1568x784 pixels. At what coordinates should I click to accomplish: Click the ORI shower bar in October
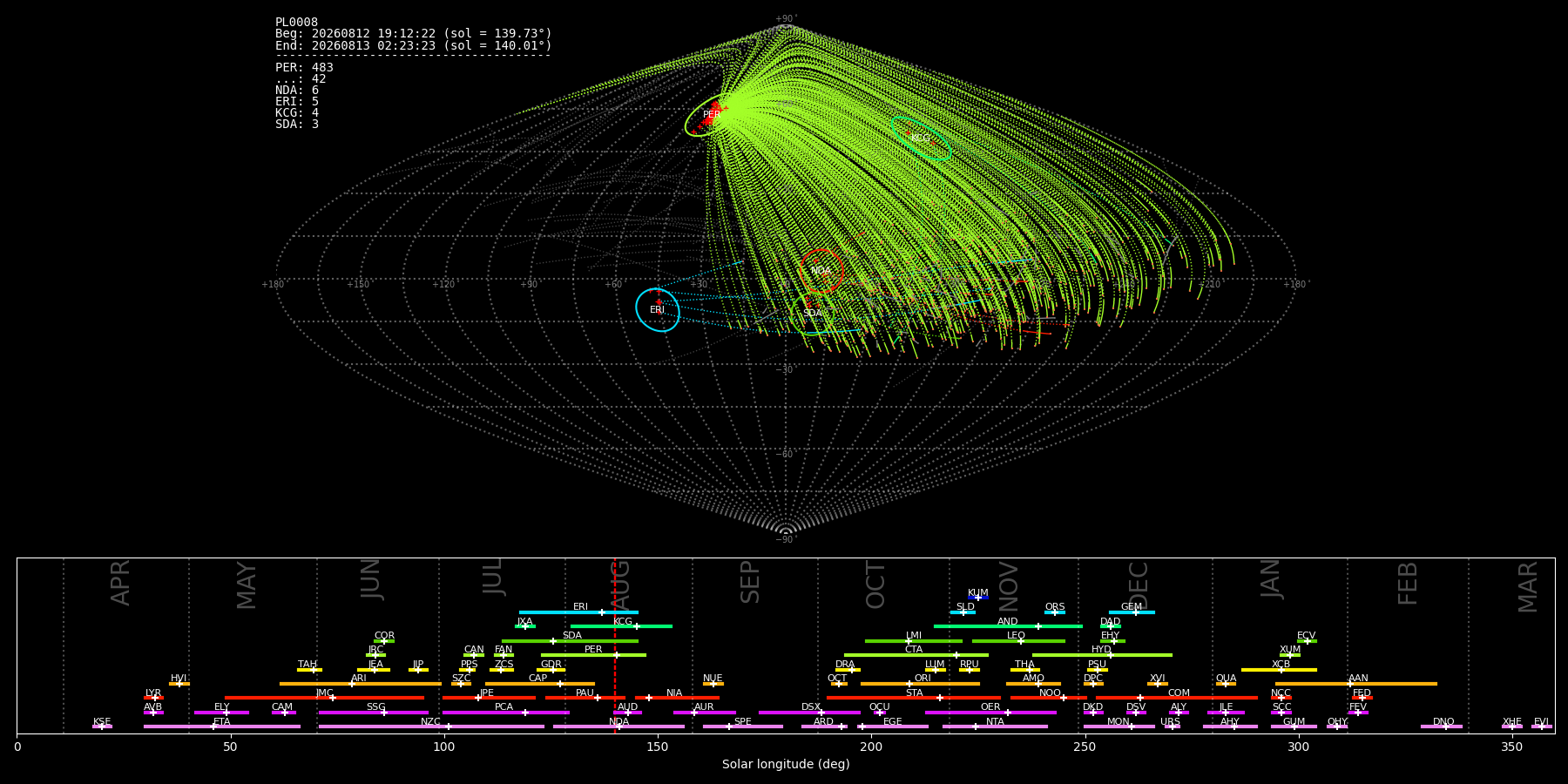click(920, 684)
